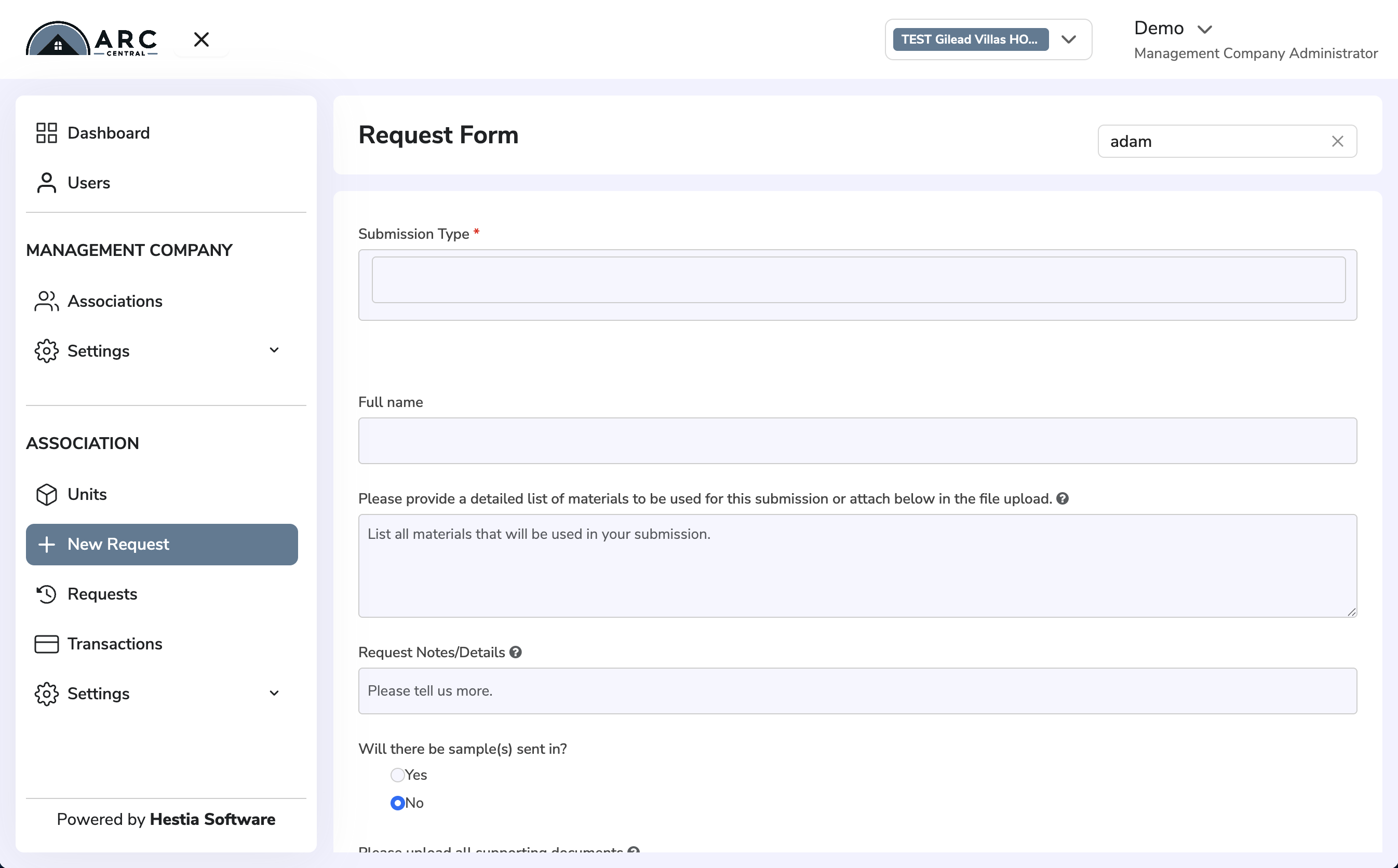Screen dimensions: 1398x868
Task: Click the help icon beside Request Notes/Details
Action: 516,652
